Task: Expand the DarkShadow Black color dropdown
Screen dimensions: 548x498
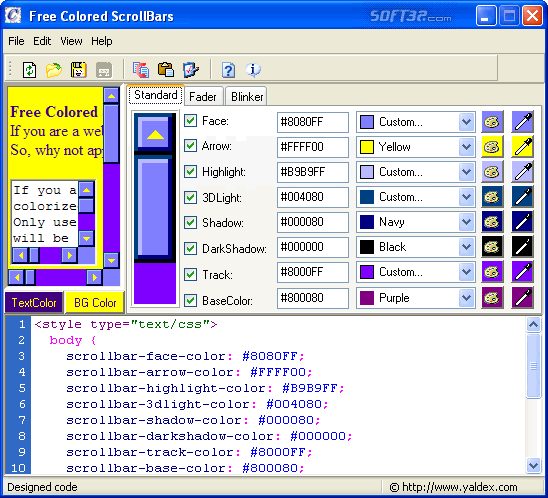Action: coord(466,247)
